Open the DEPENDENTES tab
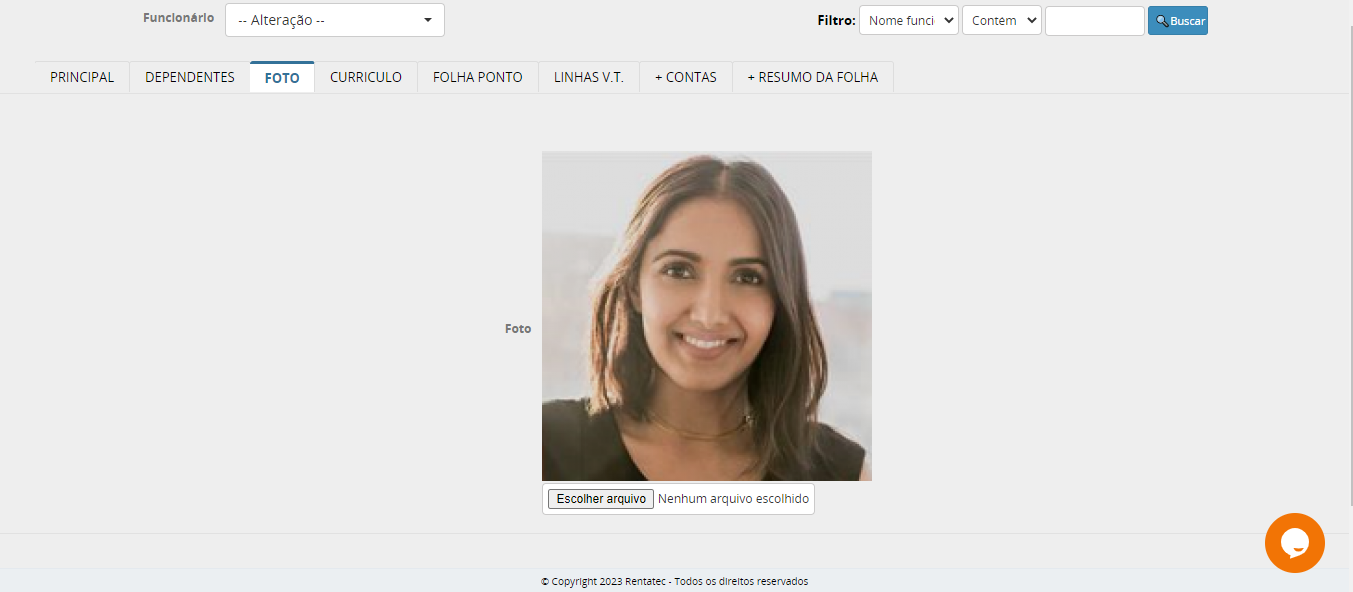Screen dimensions: 1353x592 (190, 77)
